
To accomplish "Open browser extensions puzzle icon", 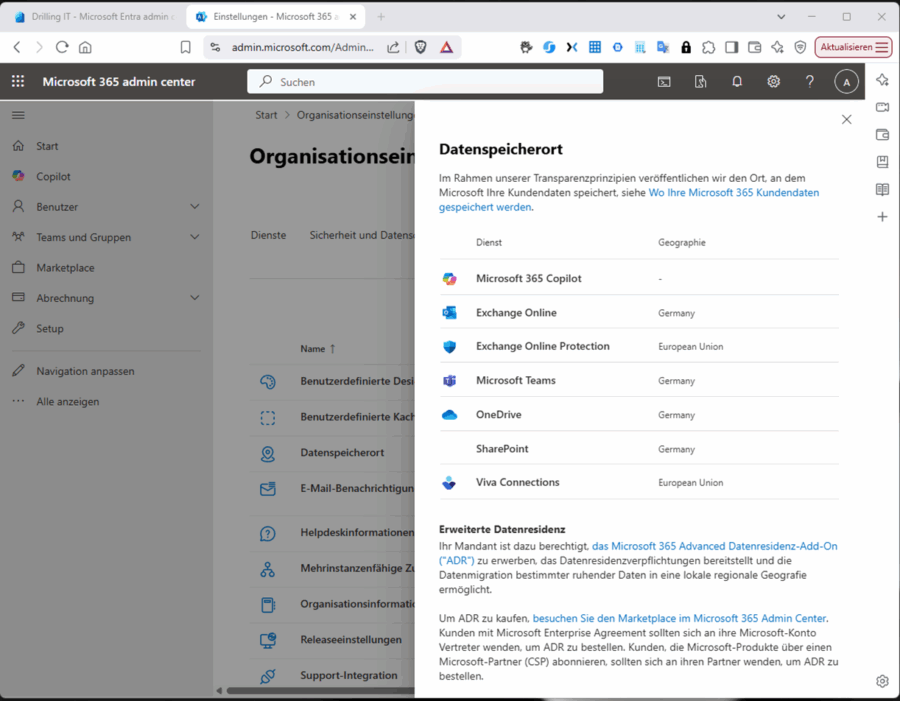I will point(709,47).
